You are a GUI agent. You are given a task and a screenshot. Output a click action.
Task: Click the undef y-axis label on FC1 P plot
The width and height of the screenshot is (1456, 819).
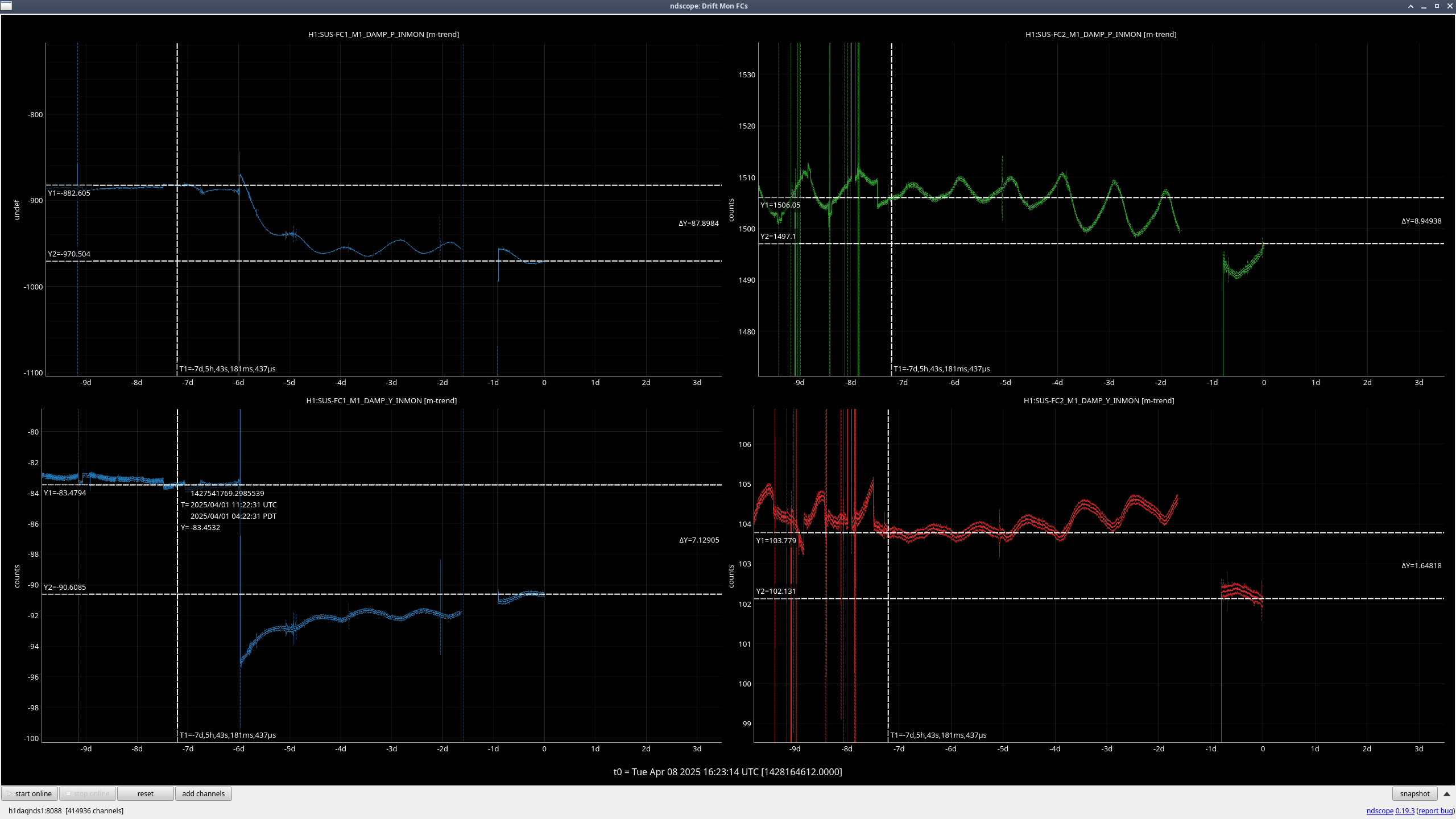click(17, 210)
